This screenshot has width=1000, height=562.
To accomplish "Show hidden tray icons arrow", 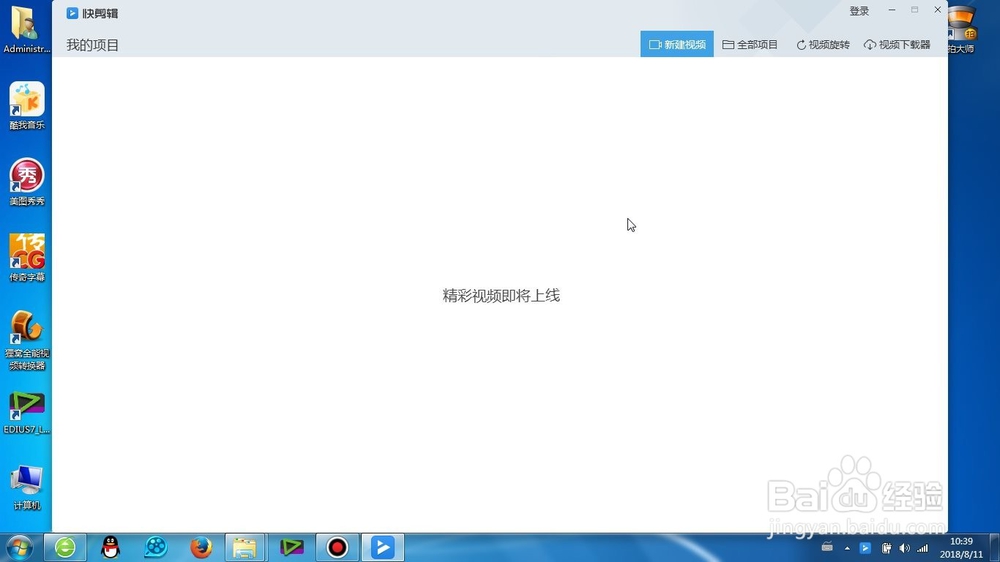I will click(847, 548).
